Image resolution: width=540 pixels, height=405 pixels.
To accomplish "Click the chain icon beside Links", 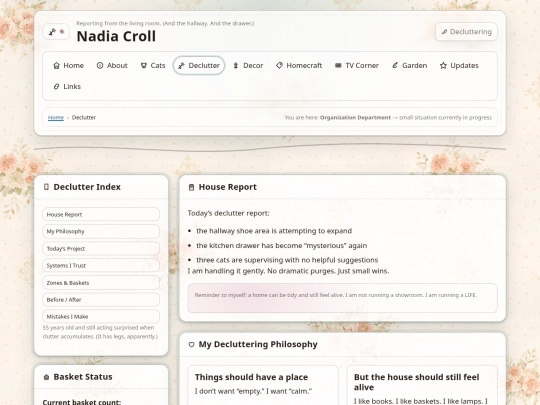I will click(56, 86).
